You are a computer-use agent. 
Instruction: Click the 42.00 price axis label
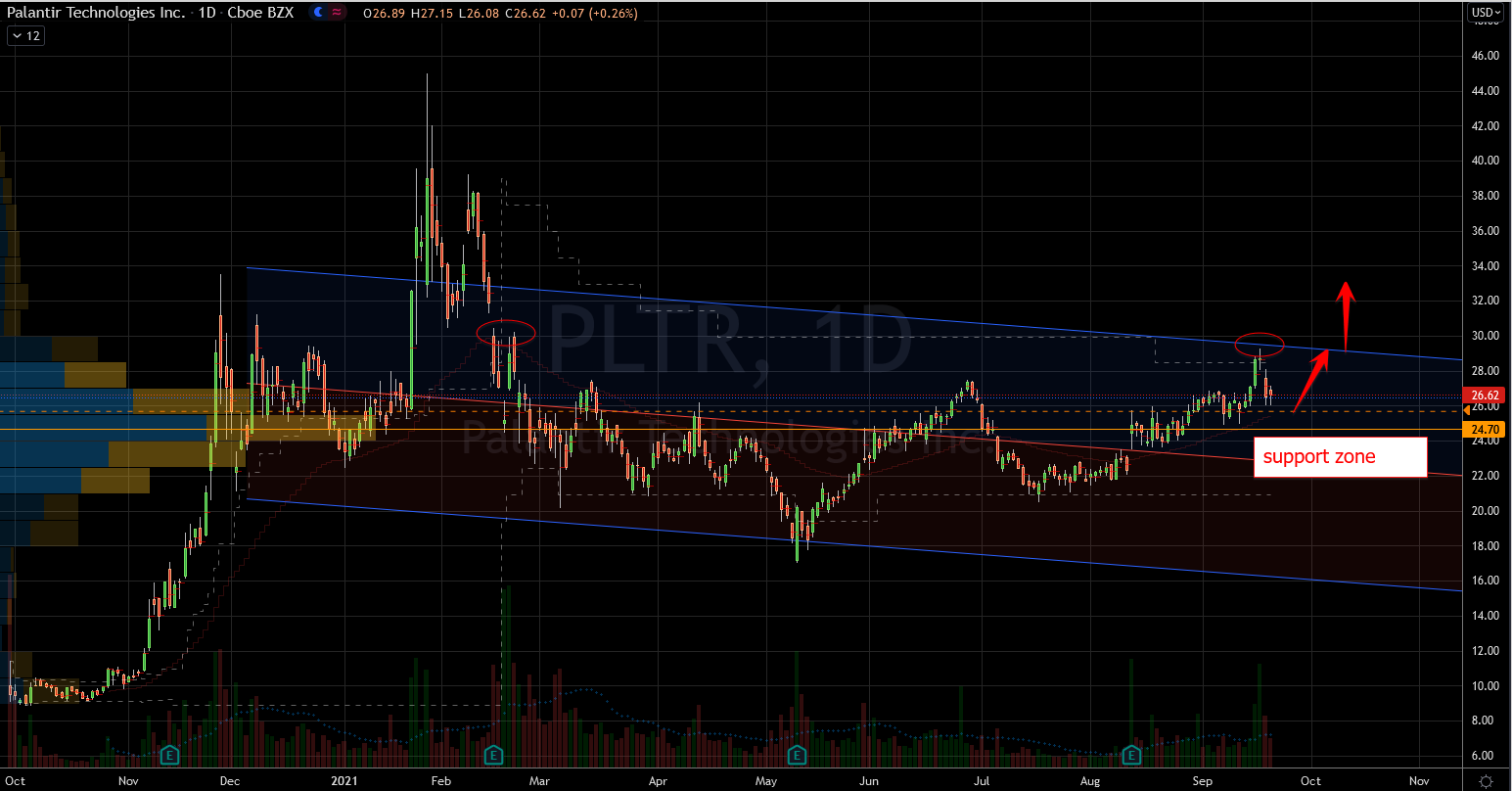pyautogui.click(x=1487, y=126)
